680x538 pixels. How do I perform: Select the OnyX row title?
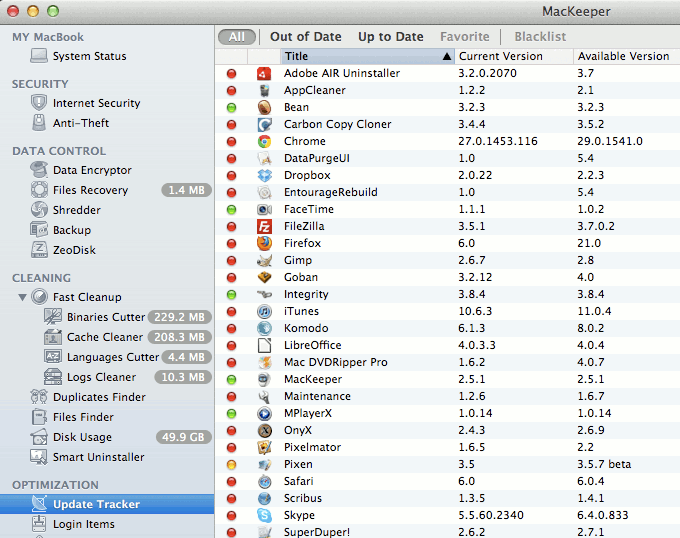(x=298, y=430)
